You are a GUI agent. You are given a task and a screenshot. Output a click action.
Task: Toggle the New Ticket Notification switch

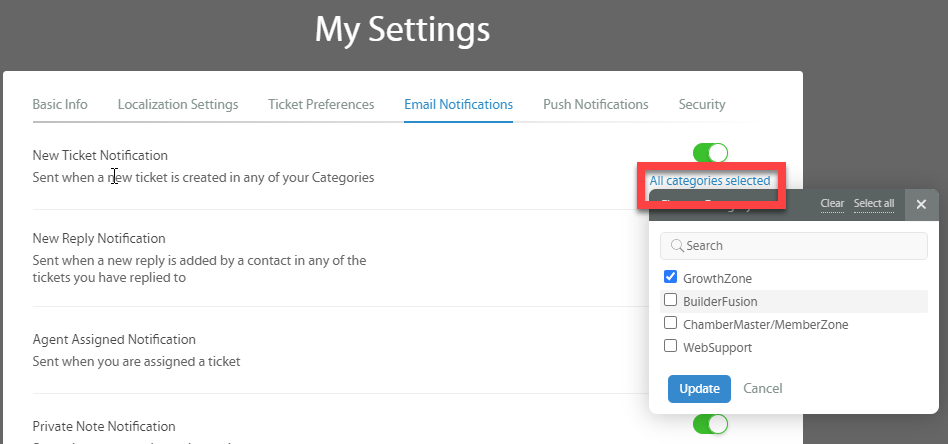710,153
